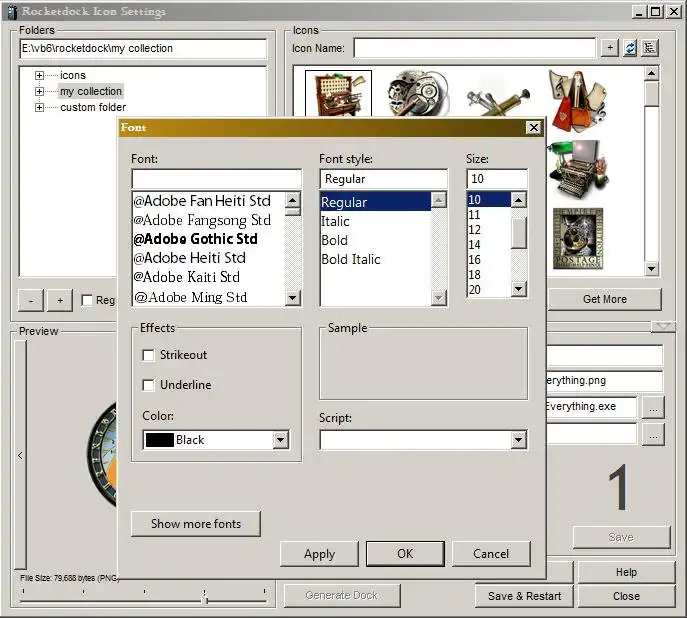Screen dimensions: 687x618
Task: Click the previous preview arrow
Action: coord(20,456)
